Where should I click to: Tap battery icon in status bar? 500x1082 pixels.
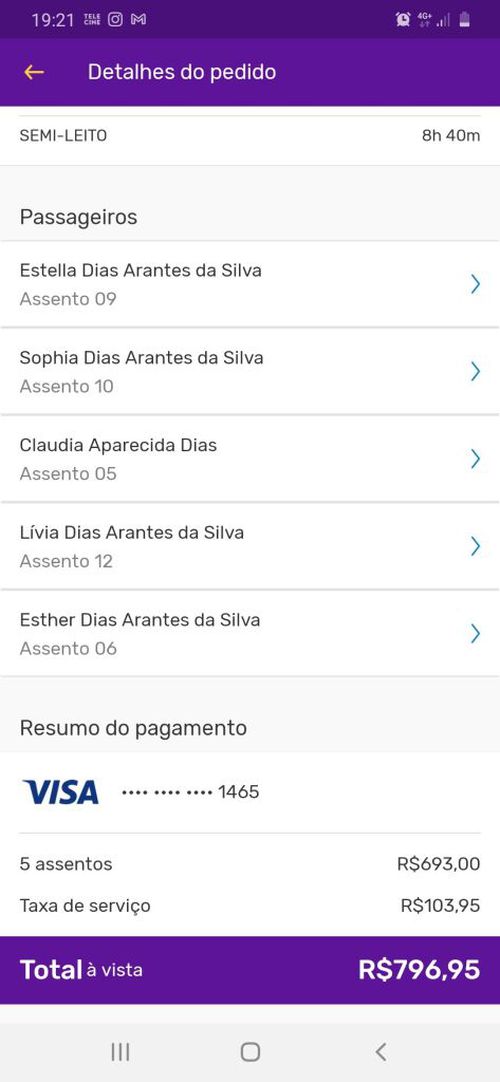point(465,20)
